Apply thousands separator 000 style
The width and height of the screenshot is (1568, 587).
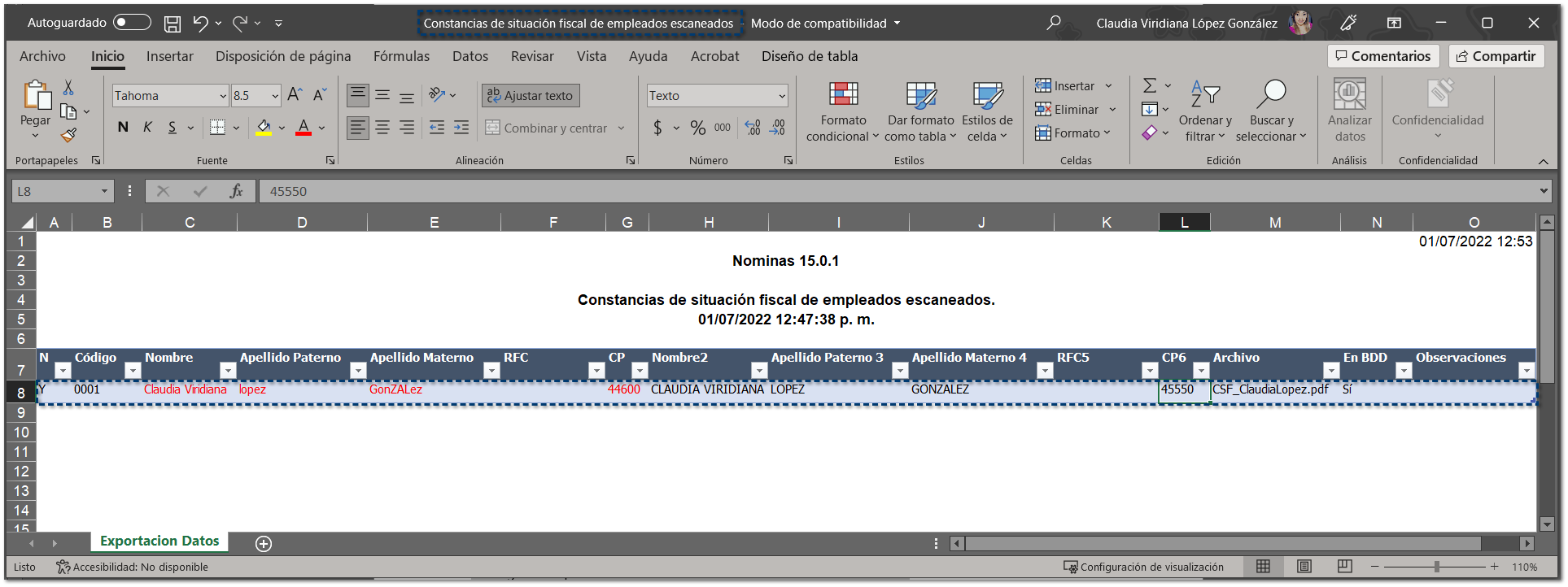tap(723, 128)
